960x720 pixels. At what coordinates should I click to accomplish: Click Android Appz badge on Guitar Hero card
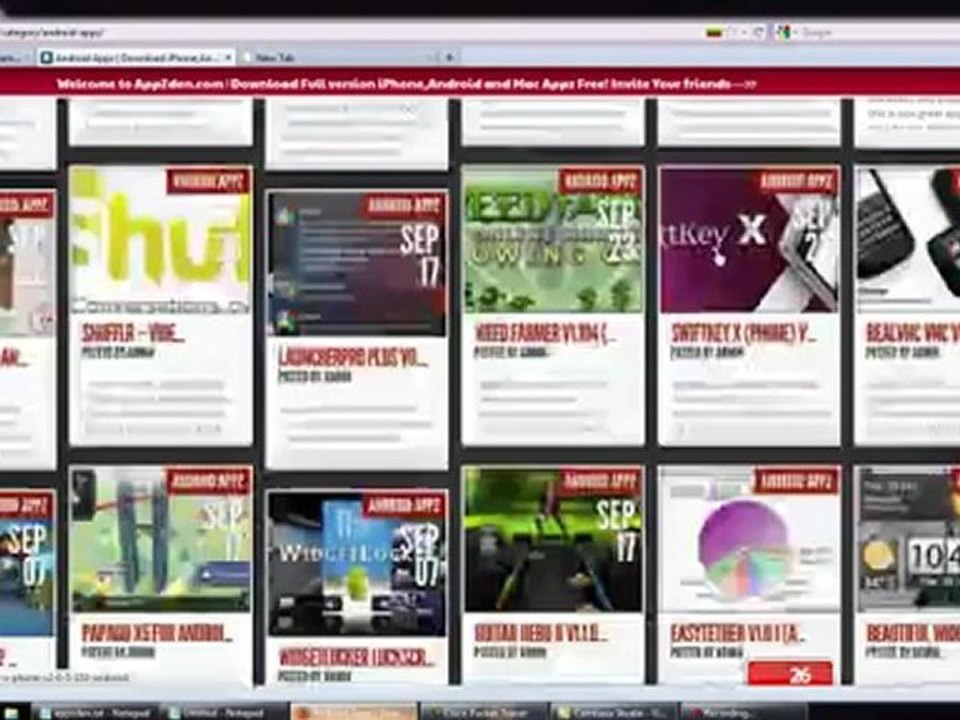click(601, 481)
